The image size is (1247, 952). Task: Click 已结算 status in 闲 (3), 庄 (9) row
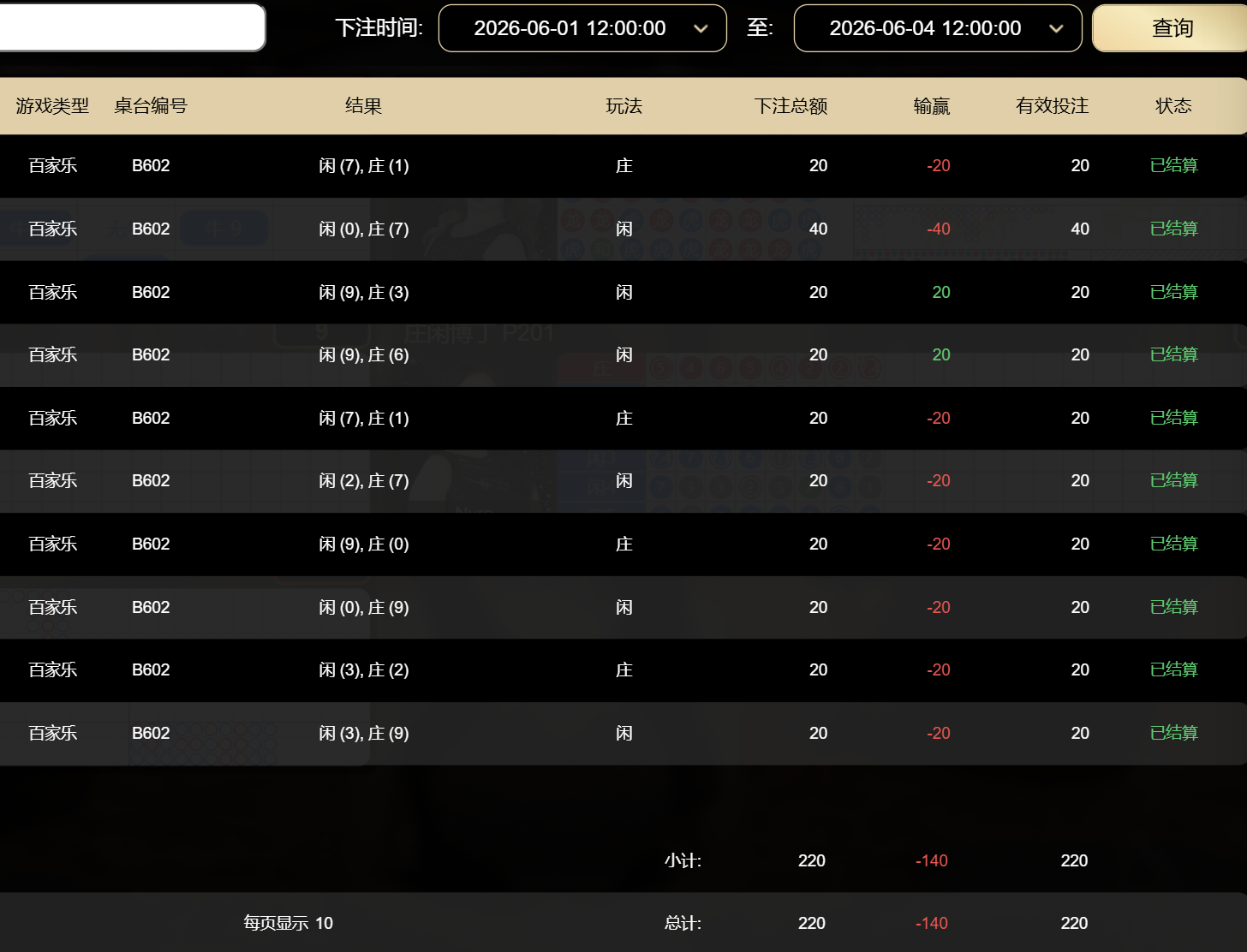tap(1173, 733)
